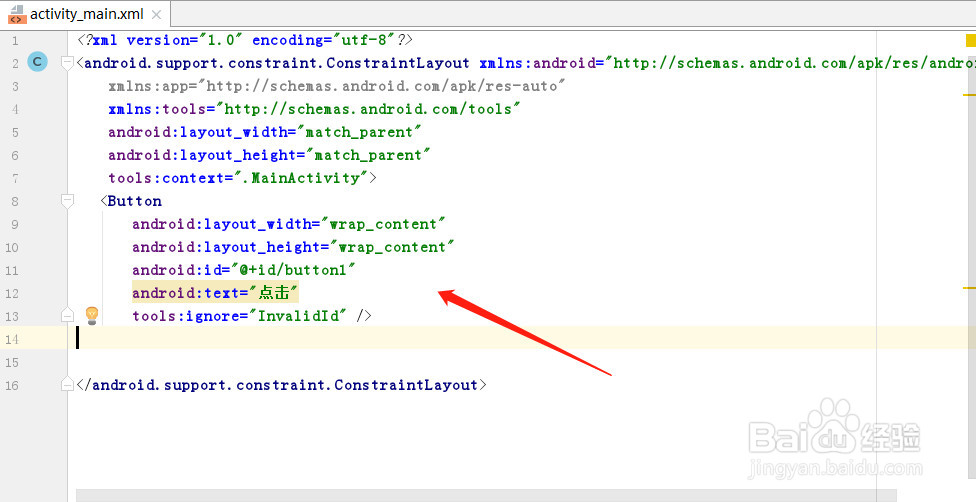Place cursor in the xml version declaration line
The image size is (976, 502).
click(x=245, y=40)
